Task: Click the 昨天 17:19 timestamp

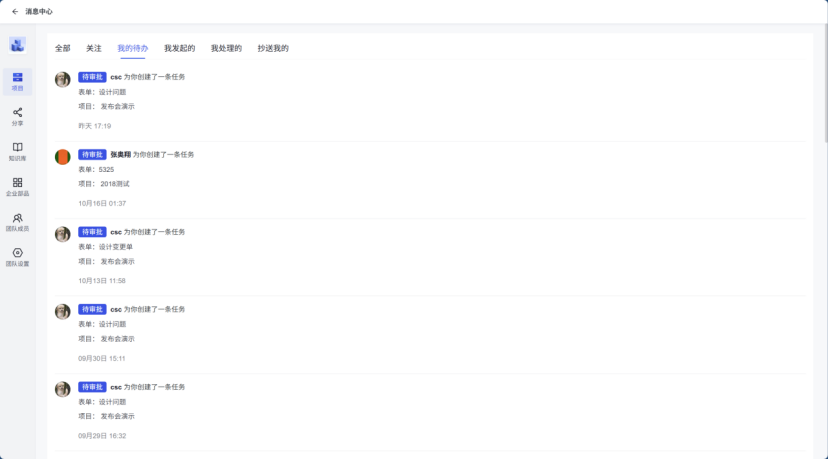Action: point(95,126)
